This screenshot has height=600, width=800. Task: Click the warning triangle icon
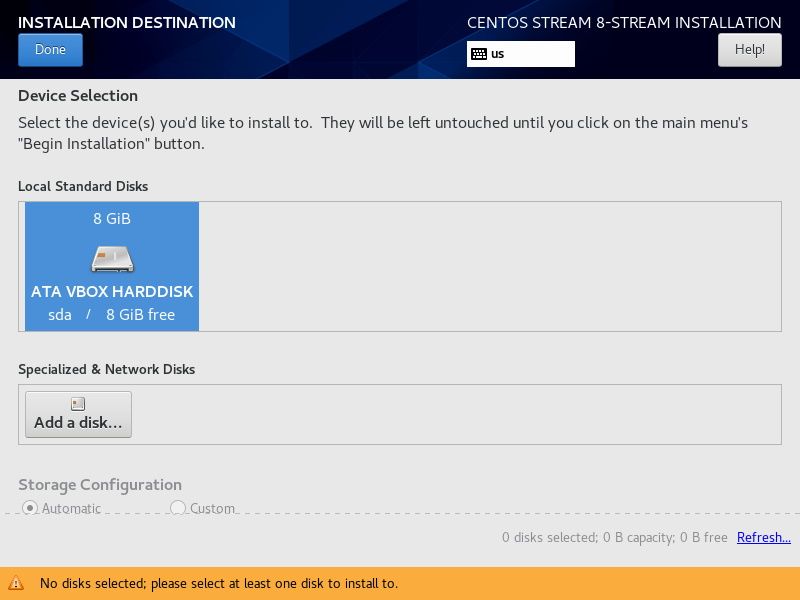point(16,583)
